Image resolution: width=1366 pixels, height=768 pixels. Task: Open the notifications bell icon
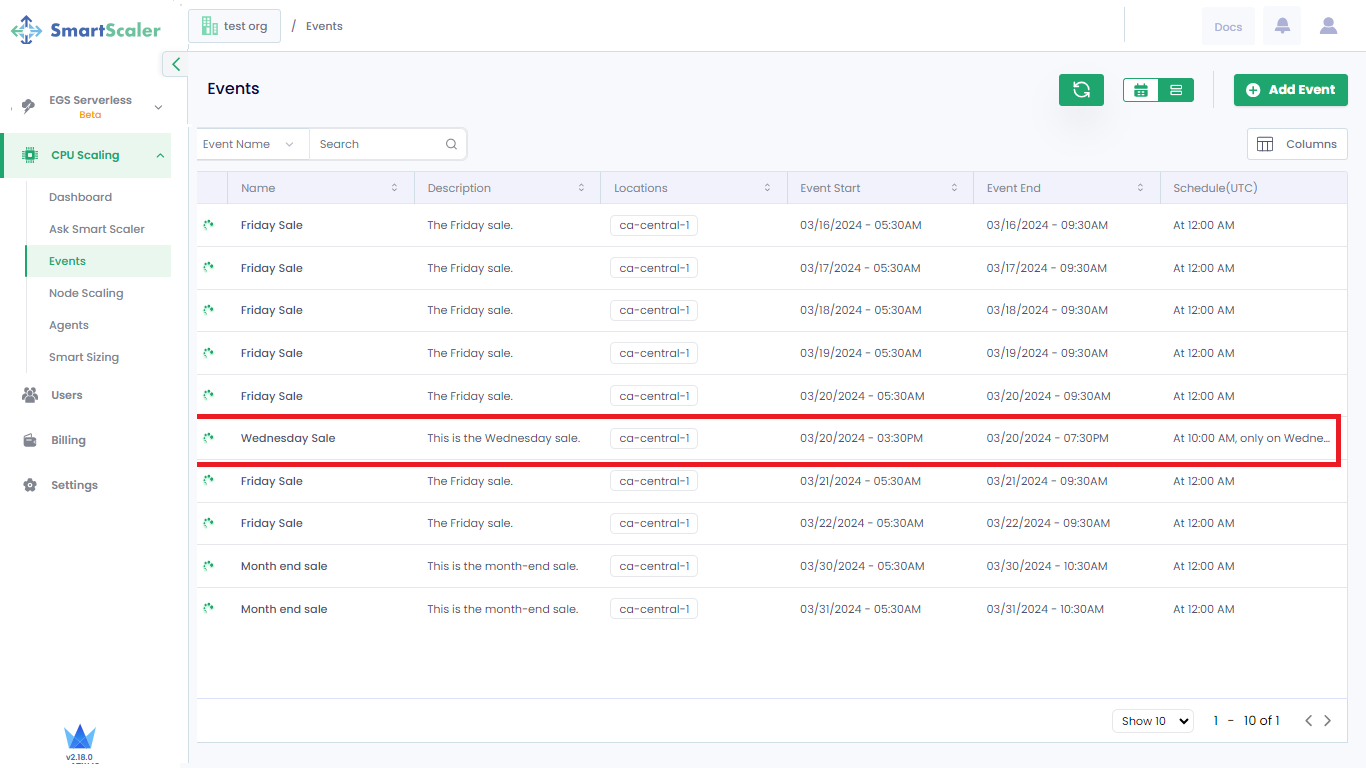pos(1282,27)
